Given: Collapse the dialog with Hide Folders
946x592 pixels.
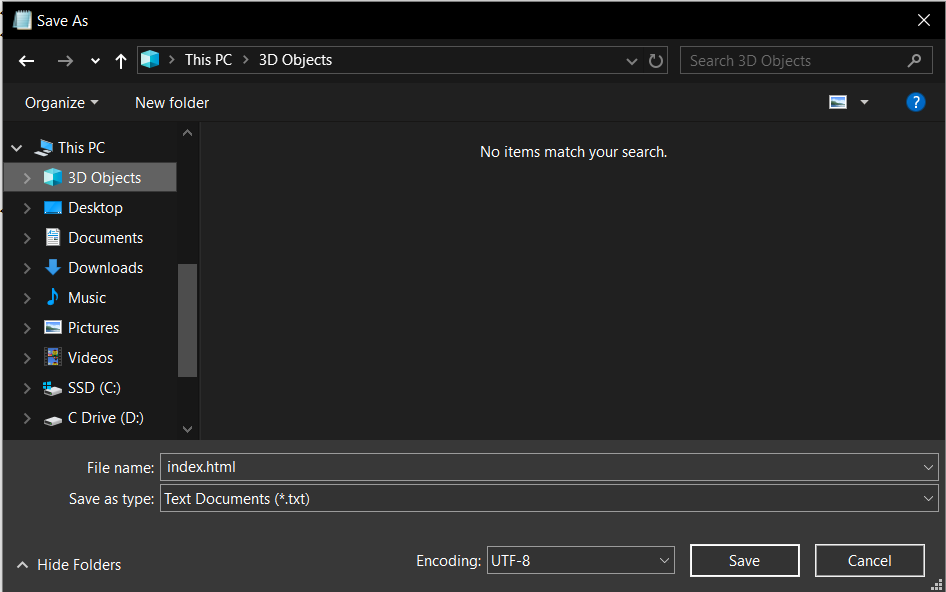Looking at the screenshot, I should [67, 564].
